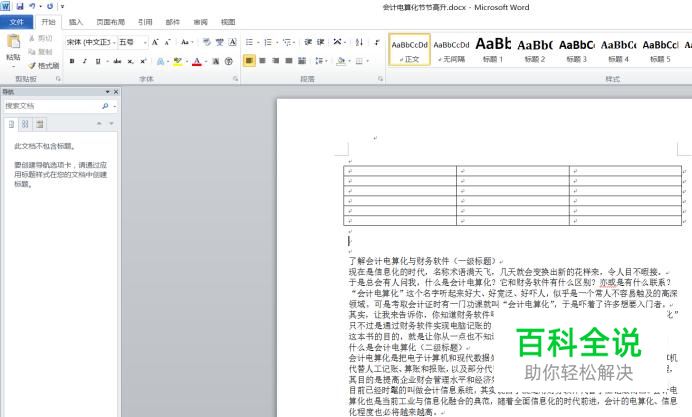Click the Undo arrow in quick access toolbar
Screen dimensions: 692x417
32,6
